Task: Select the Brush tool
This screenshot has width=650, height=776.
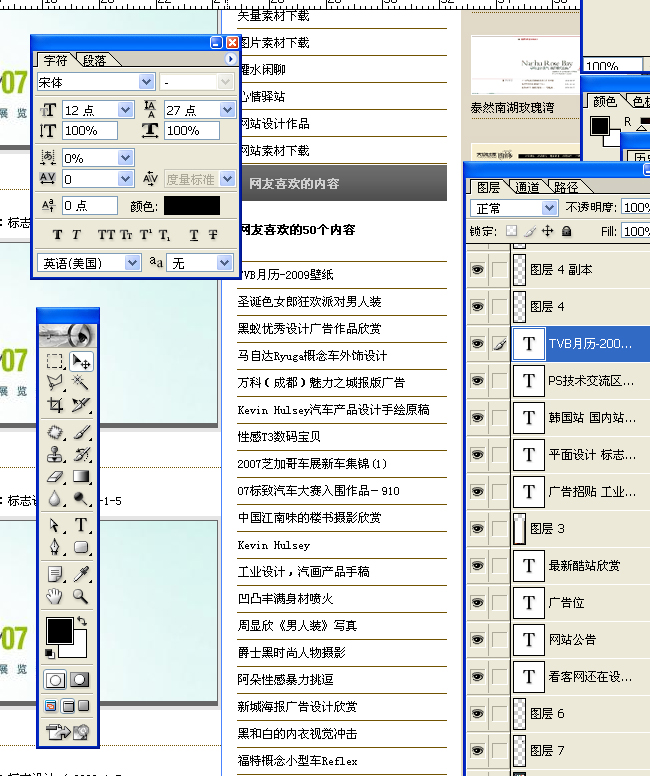Action: coord(81,433)
